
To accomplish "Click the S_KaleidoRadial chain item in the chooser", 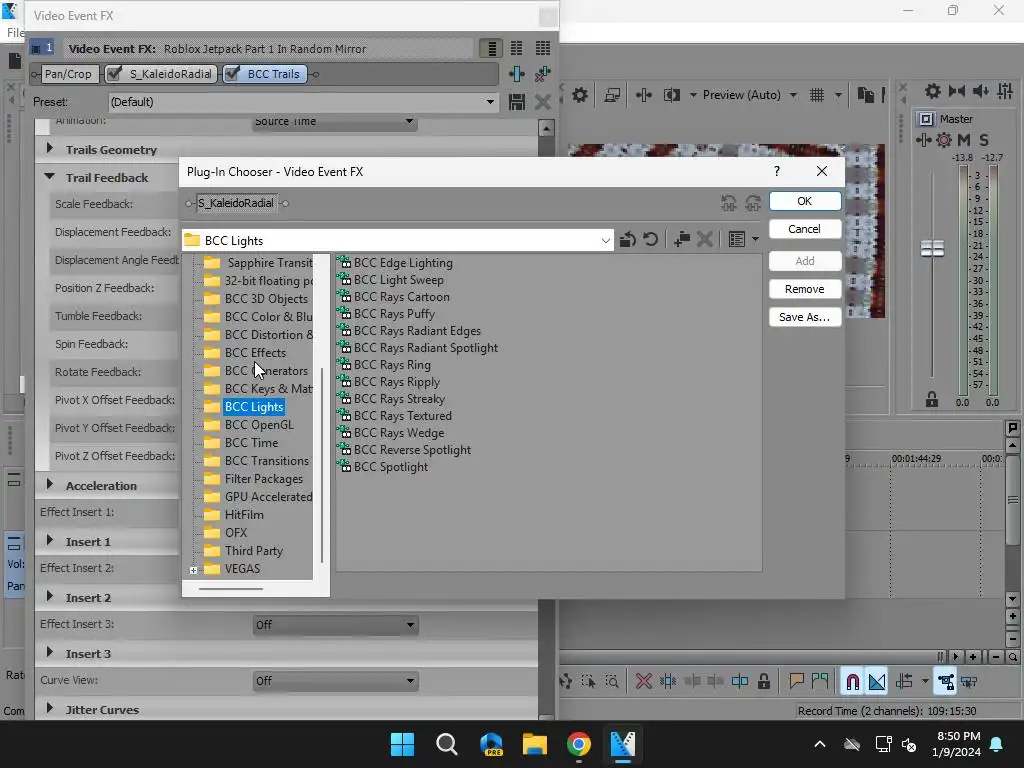I will click(x=236, y=203).
